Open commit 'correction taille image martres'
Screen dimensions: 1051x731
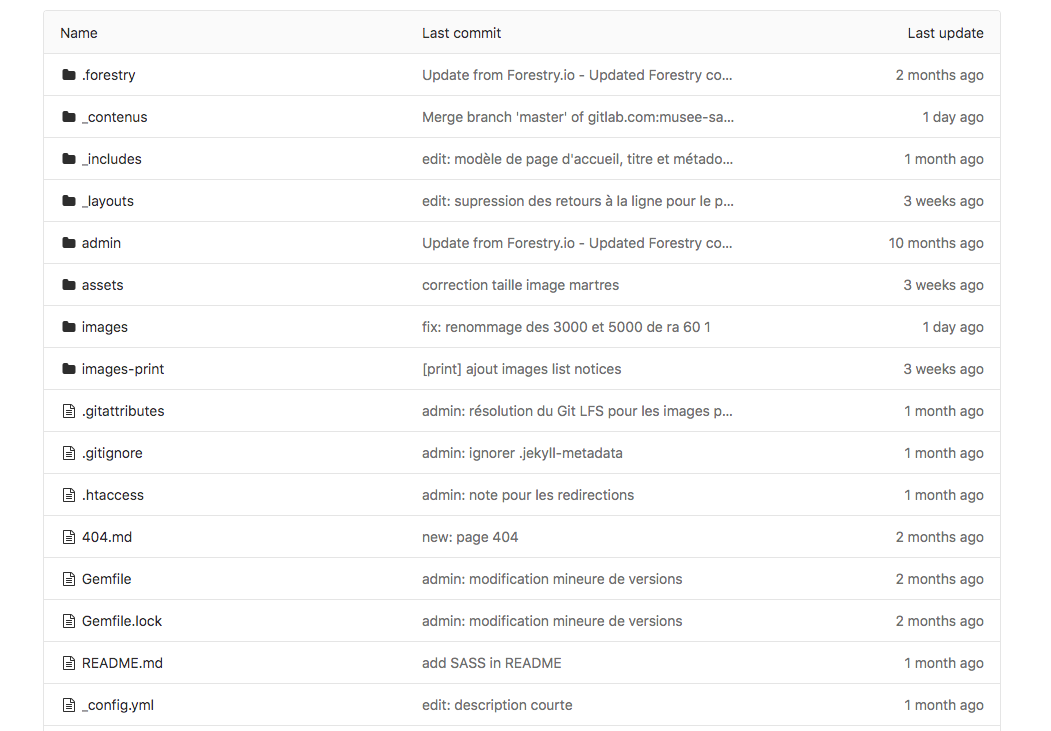tap(520, 285)
